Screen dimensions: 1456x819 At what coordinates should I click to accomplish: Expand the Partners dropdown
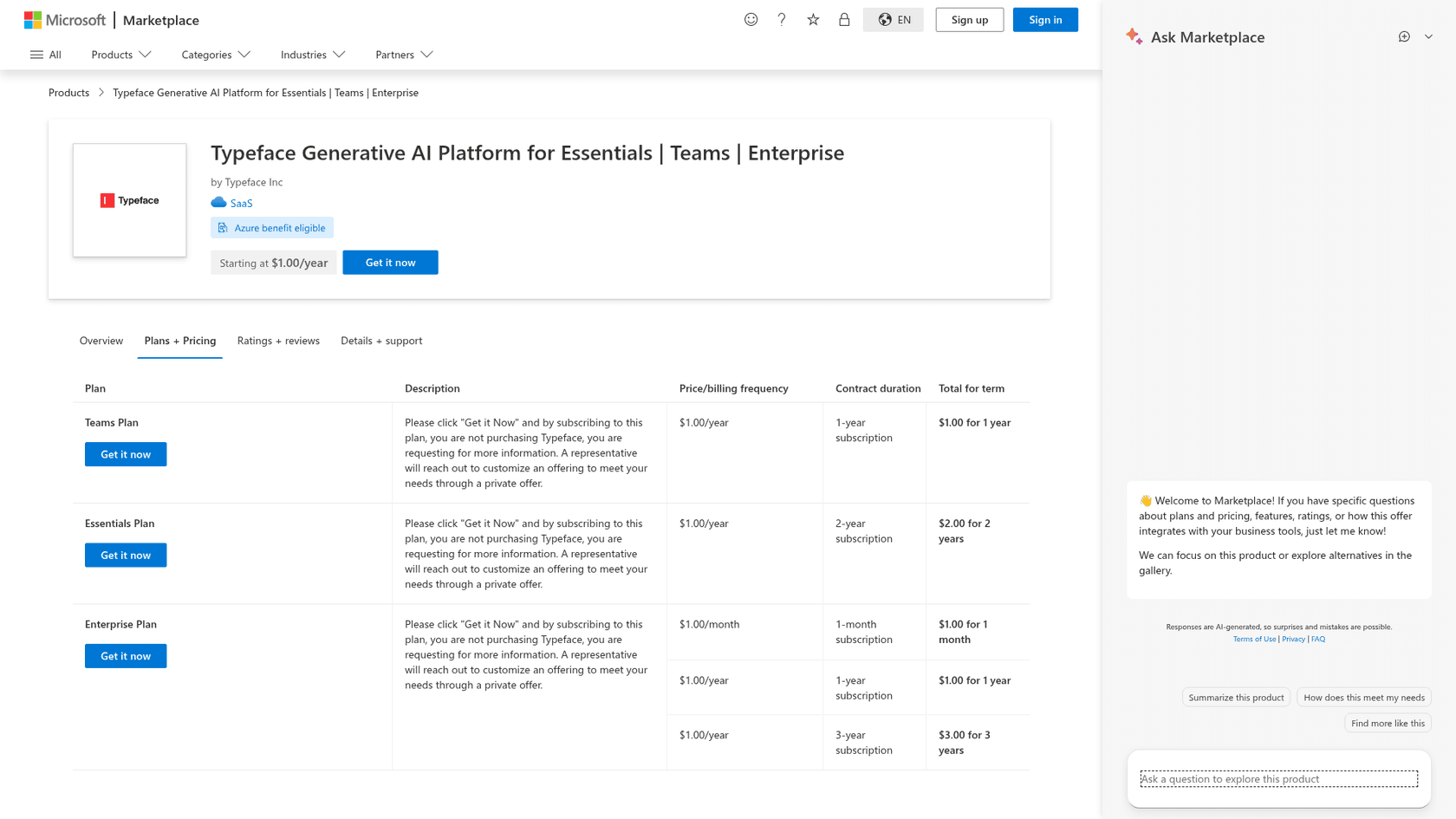404,55
